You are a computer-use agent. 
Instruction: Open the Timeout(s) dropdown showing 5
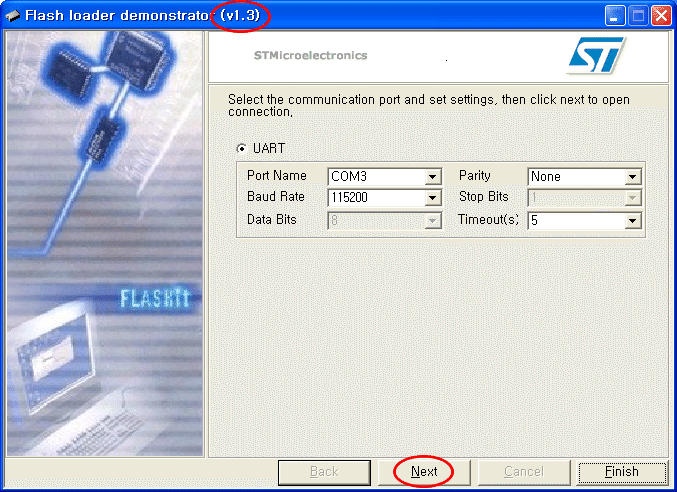tap(585, 221)
